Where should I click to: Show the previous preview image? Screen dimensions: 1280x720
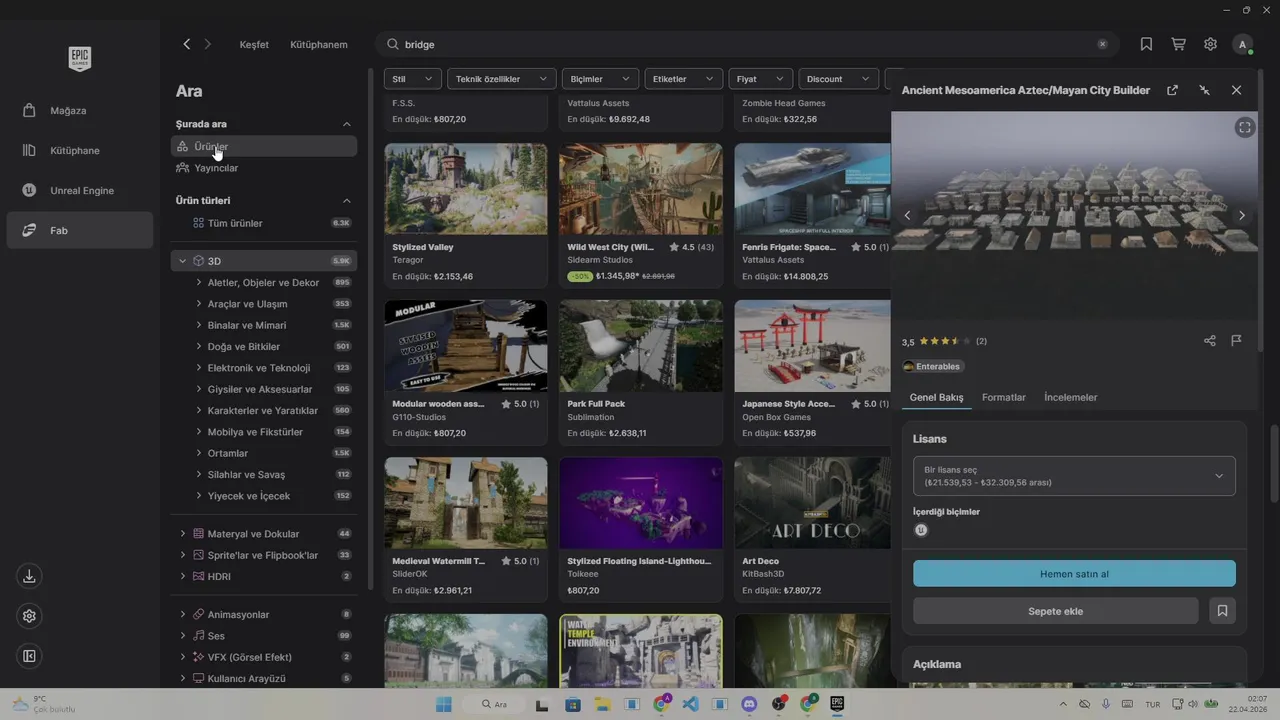(x=908, y=215)
